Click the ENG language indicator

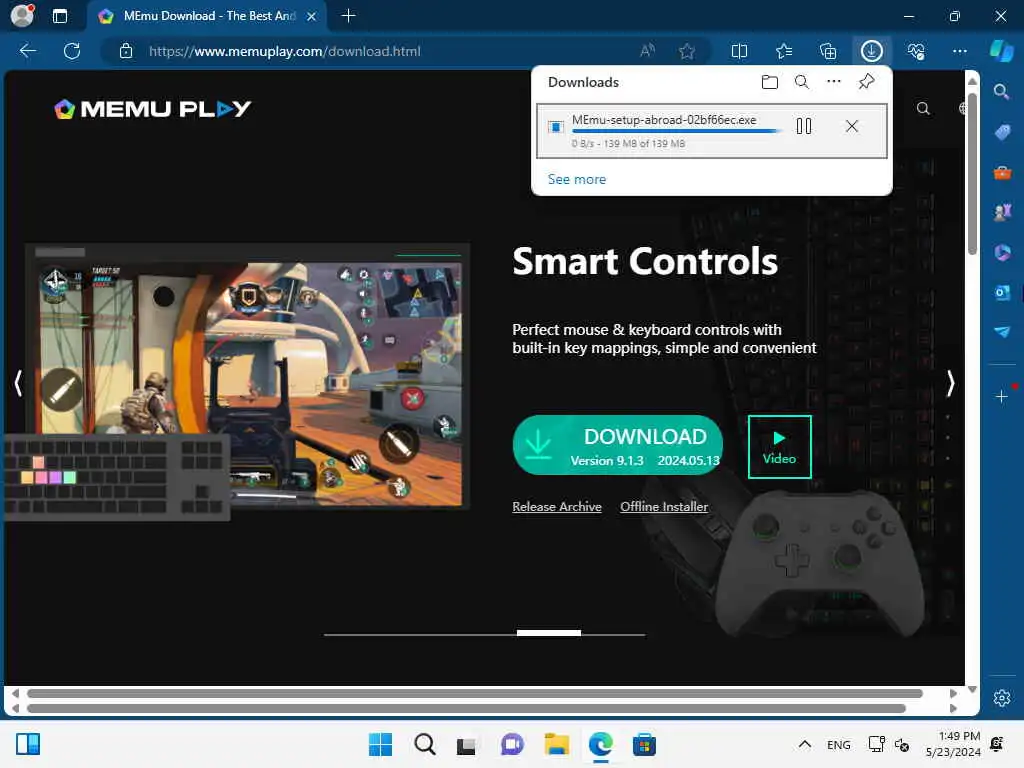839,744
